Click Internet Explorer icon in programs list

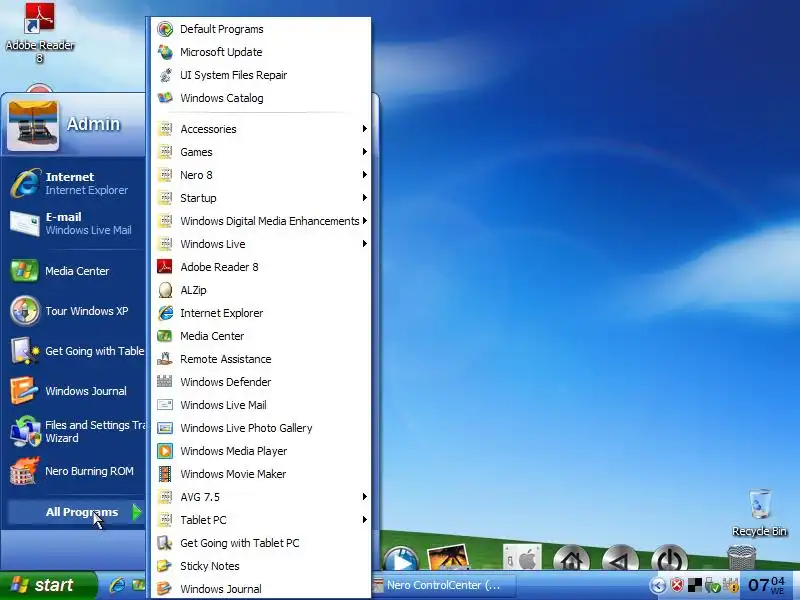(x=165, y=313)
